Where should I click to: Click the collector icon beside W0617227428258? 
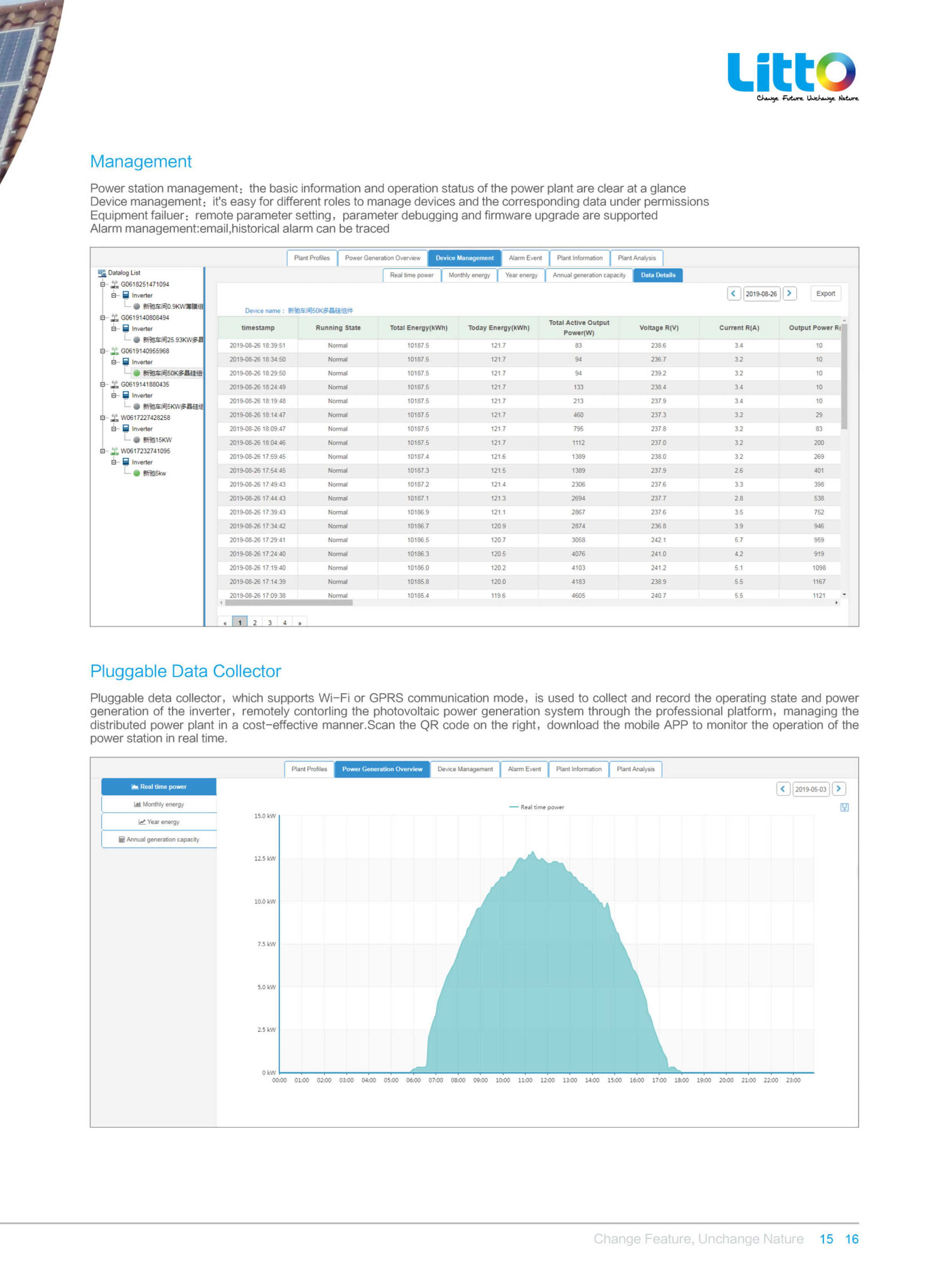click(114, 417)
